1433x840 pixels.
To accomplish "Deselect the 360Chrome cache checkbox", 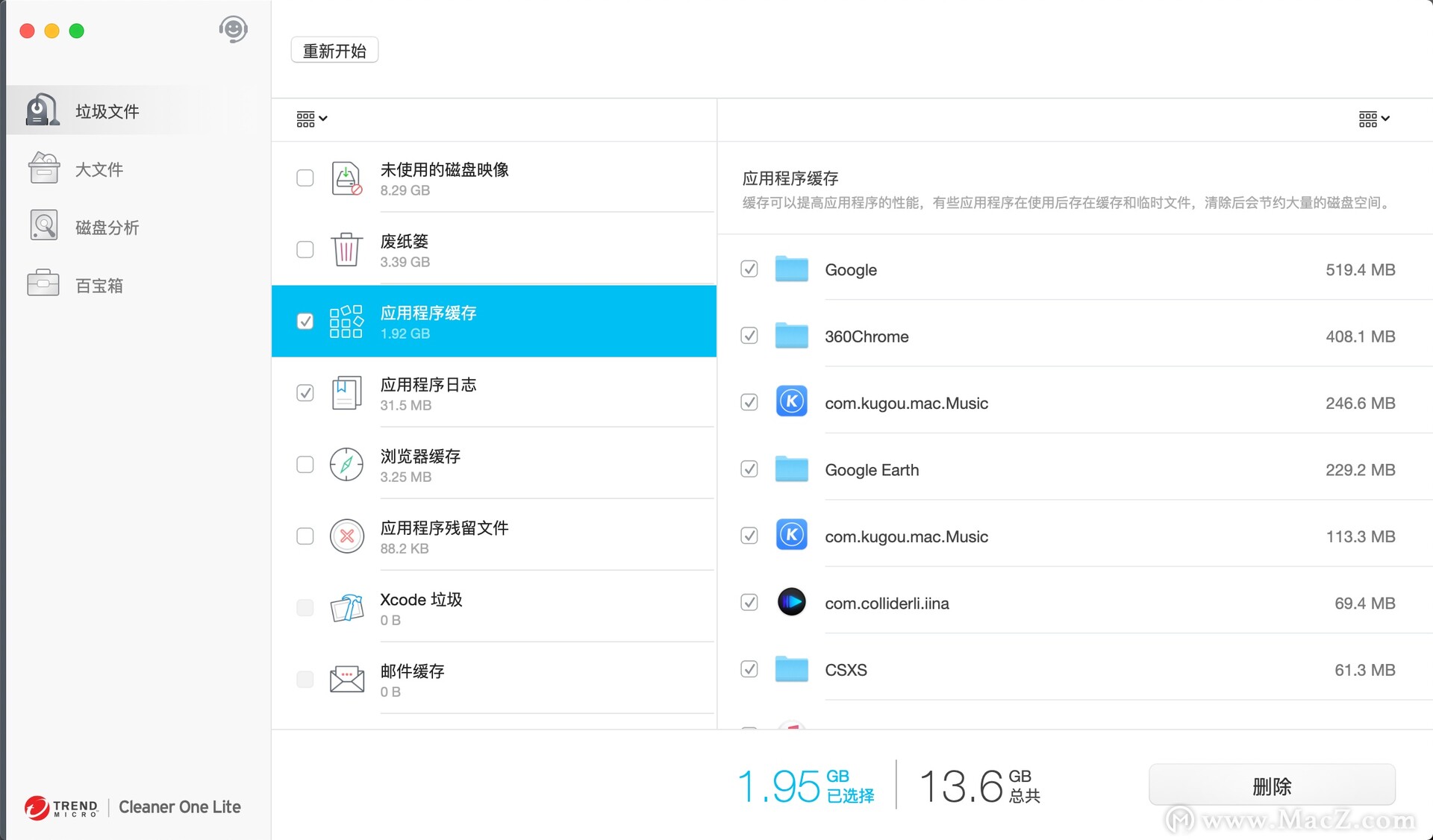I will (x=749, y=336).
